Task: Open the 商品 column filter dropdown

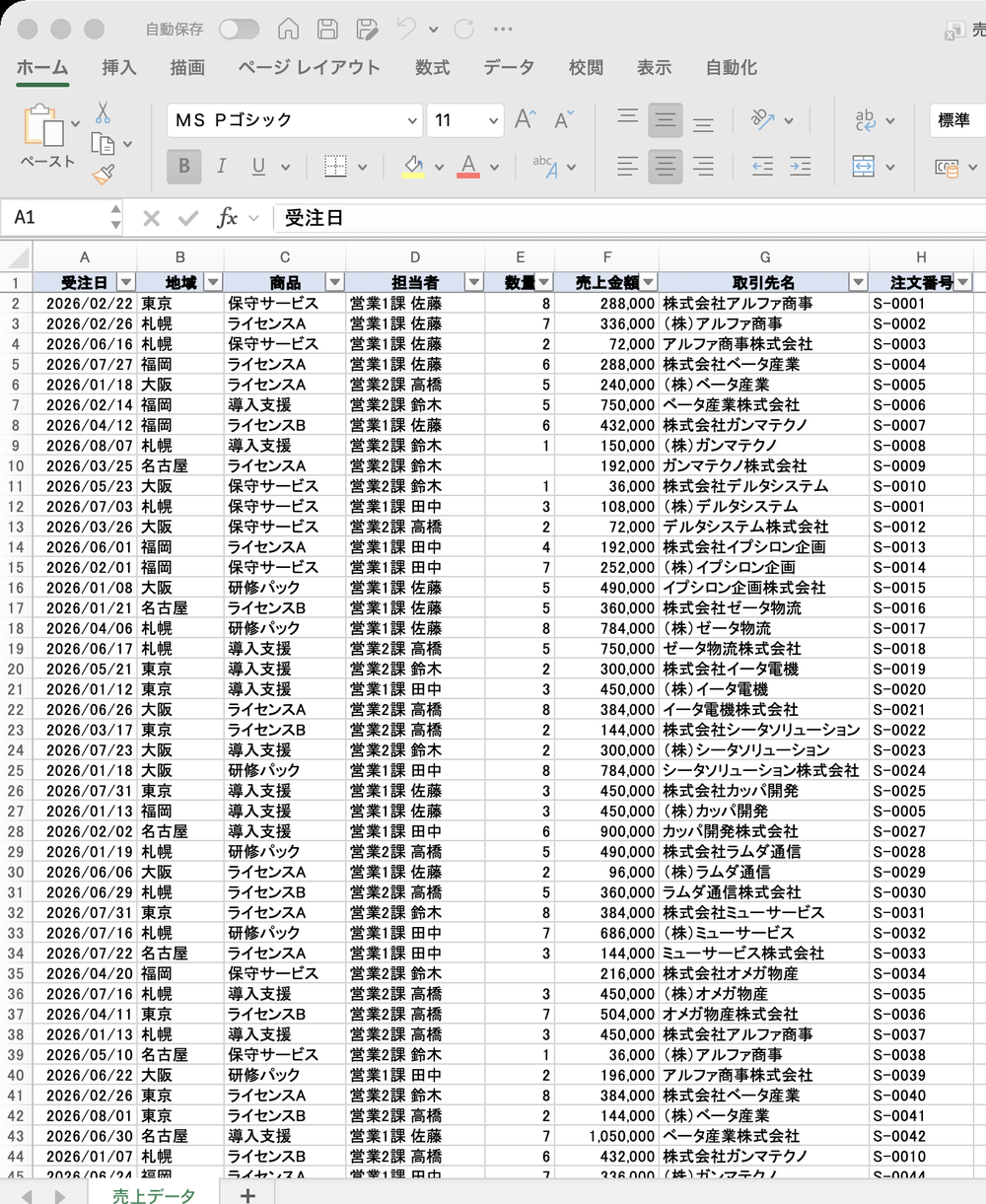Action: (335, 283)
